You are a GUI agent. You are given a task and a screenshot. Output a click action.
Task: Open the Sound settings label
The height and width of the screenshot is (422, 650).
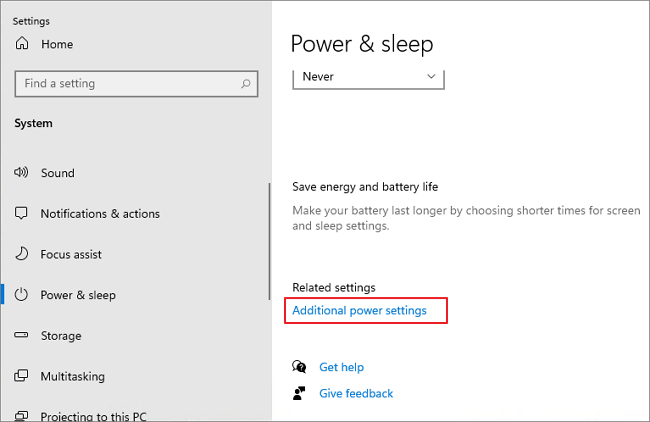(58, 173)
